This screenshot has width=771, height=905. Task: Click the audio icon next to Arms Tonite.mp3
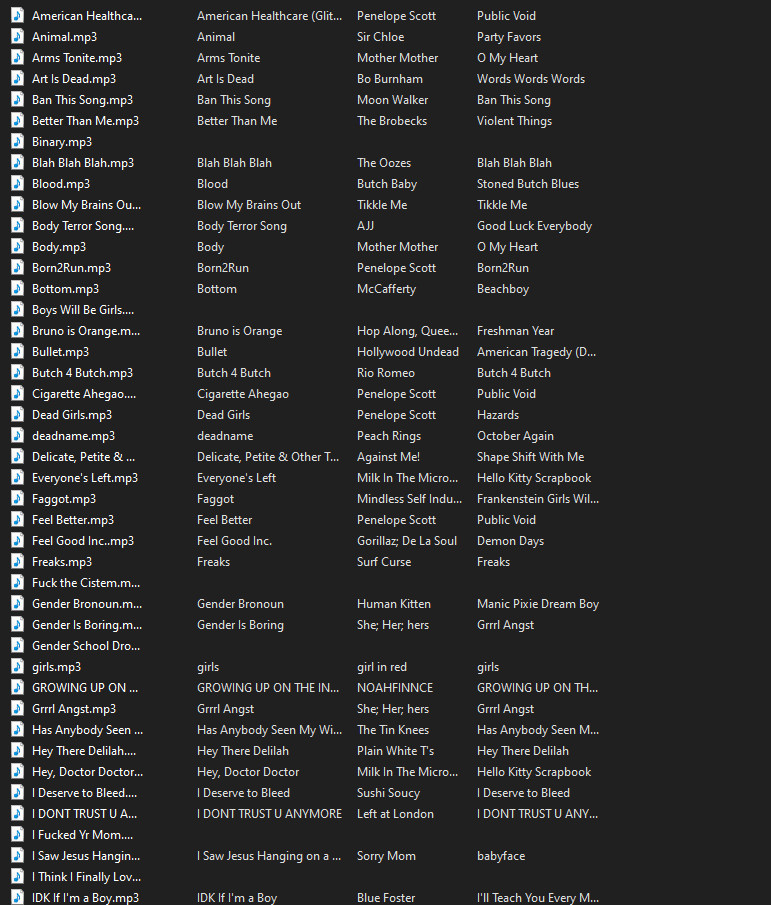(x=18, y=57)
